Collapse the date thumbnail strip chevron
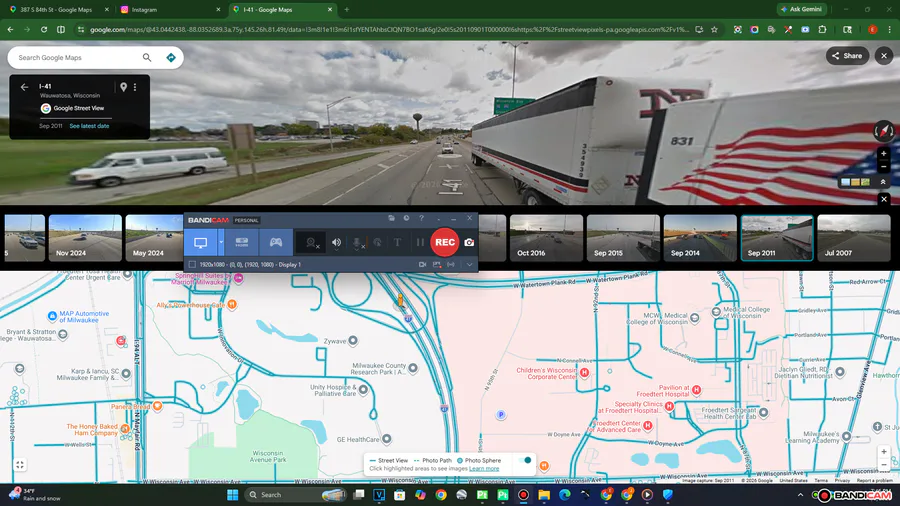This screenshot has width=900, height=506. 883,182
